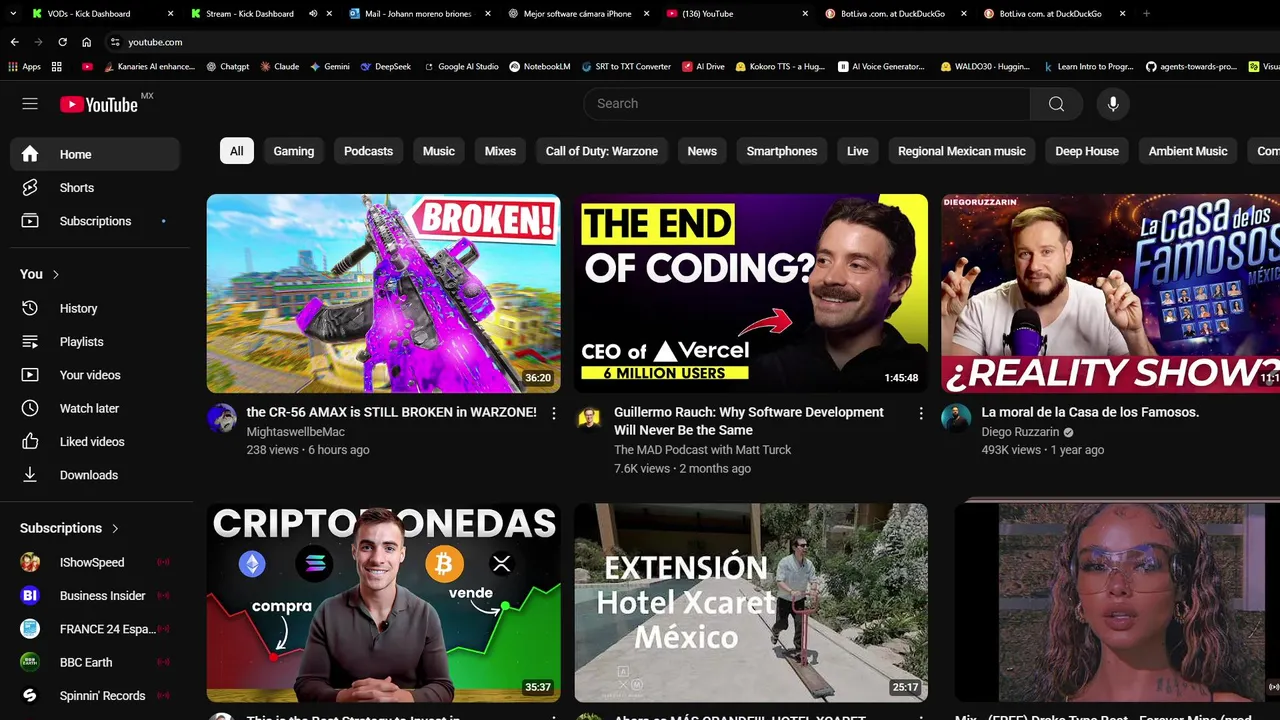Open the Gemini bookmark

(330, 66)
